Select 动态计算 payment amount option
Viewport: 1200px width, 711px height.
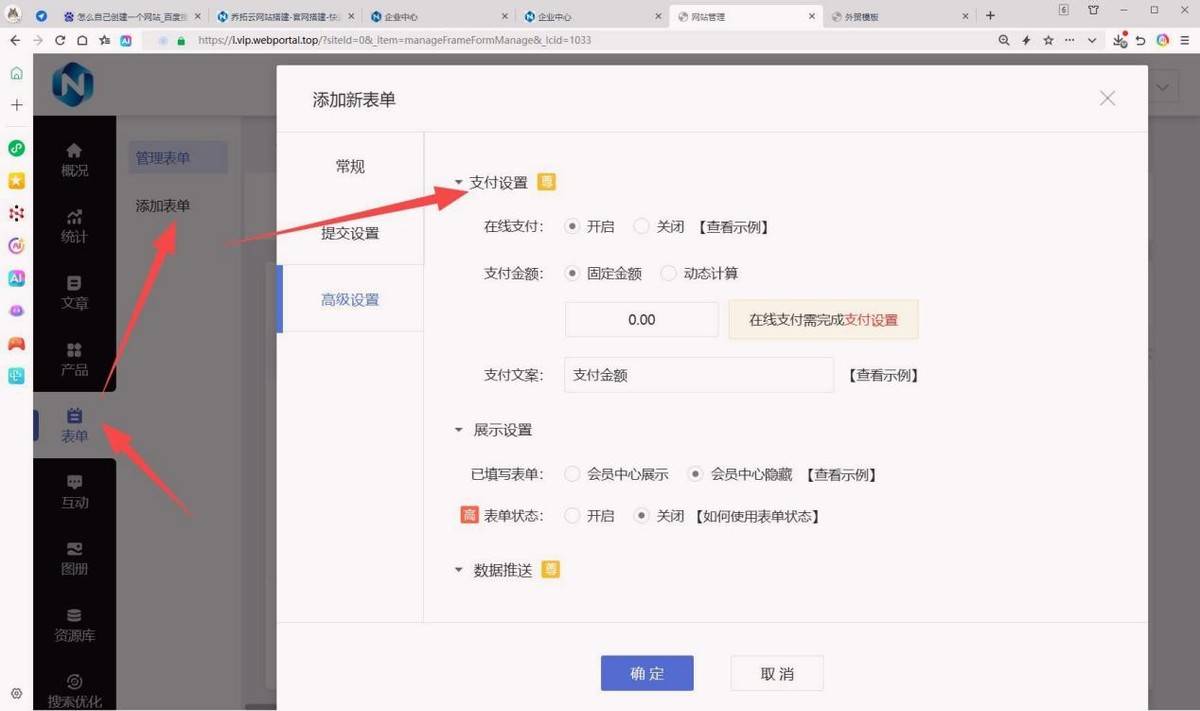click(x=669, y=273)
